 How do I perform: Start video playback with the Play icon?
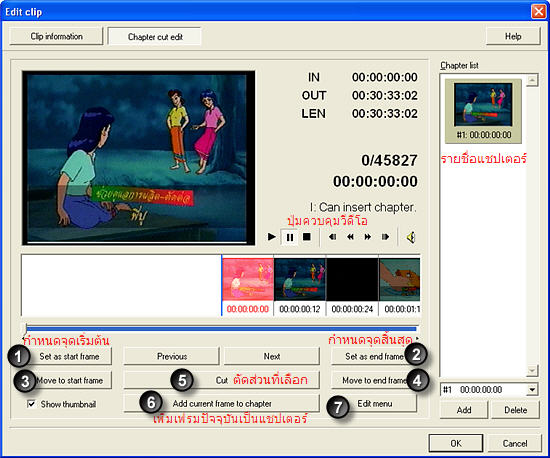pos(271,237)
